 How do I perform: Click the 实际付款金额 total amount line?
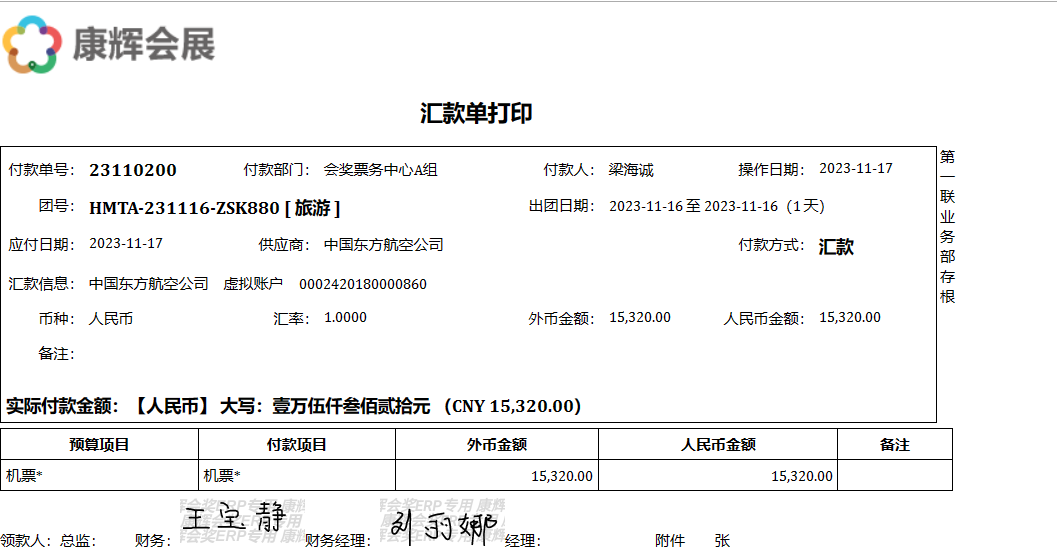(x=294, y=406)
